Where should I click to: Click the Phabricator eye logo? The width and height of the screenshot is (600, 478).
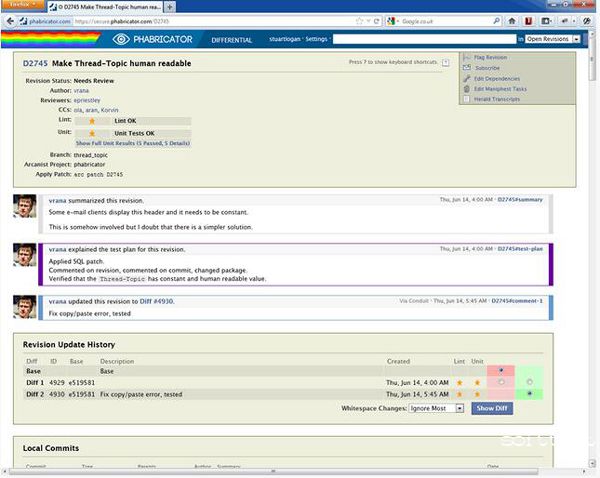[x=121, y=39]
